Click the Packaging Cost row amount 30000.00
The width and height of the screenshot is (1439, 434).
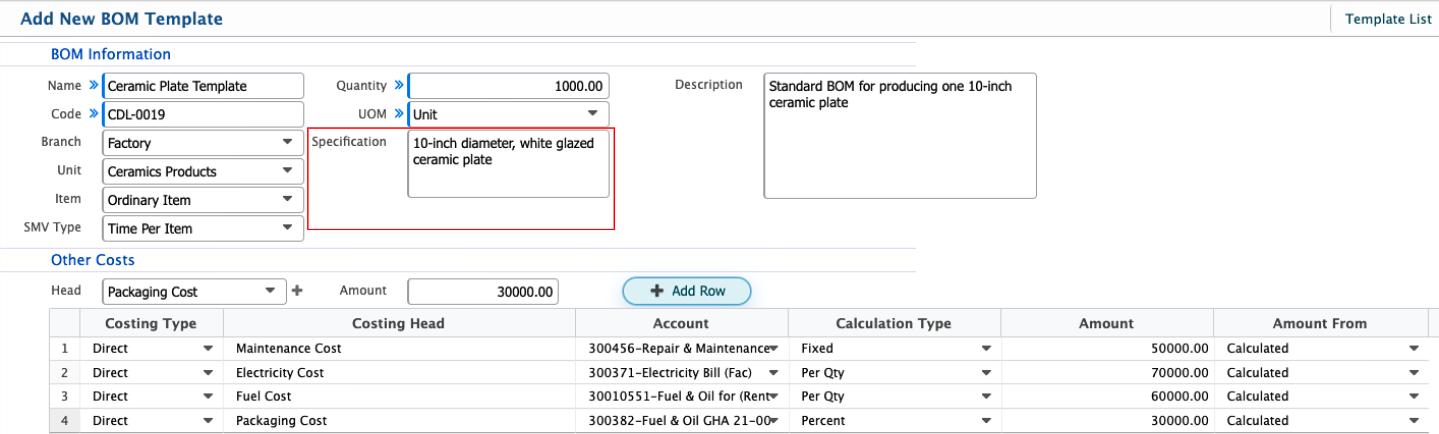point(1107,421)
